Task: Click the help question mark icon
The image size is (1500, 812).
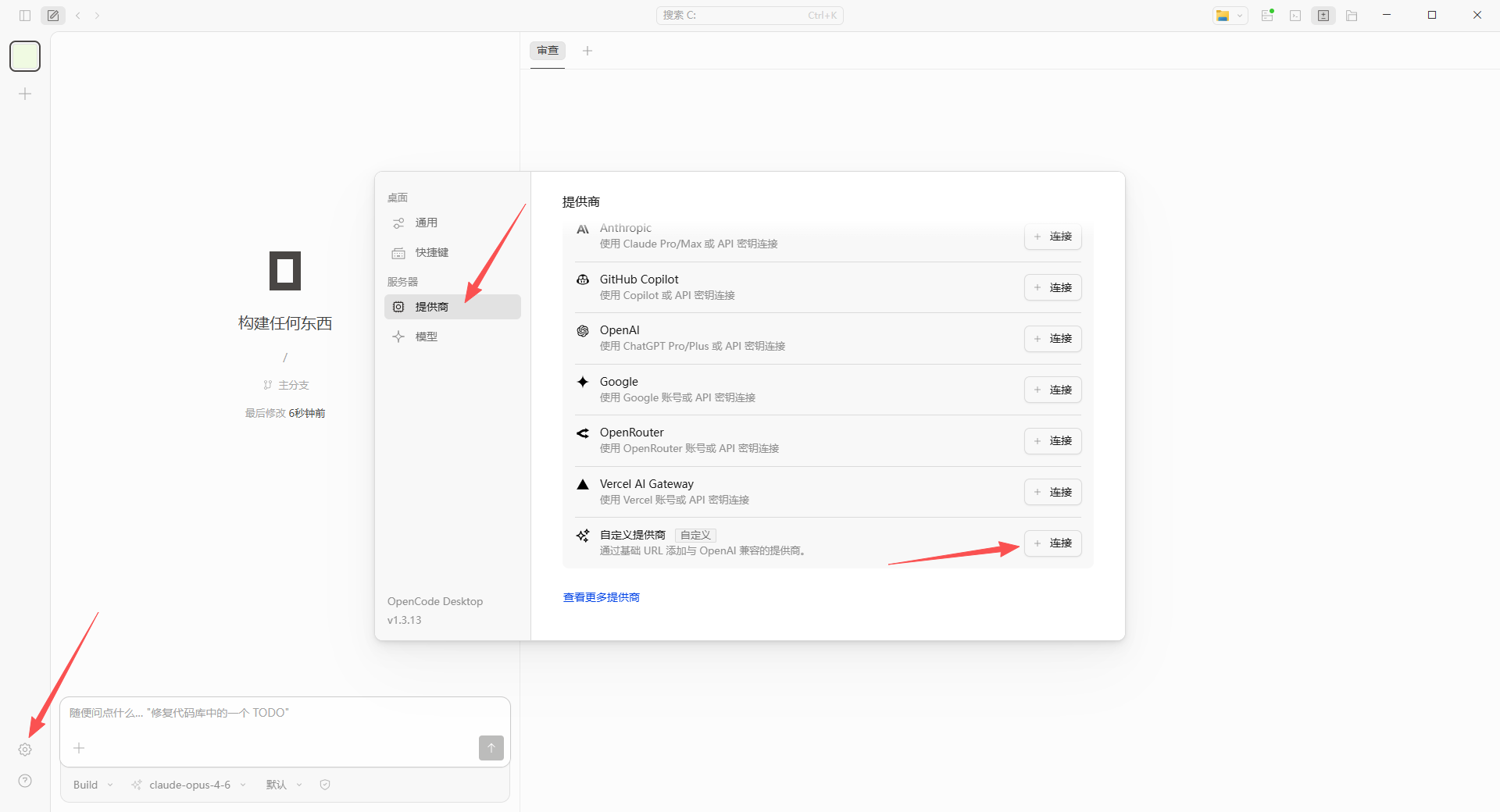Action: pyautogui.click(x=25, y=781)
